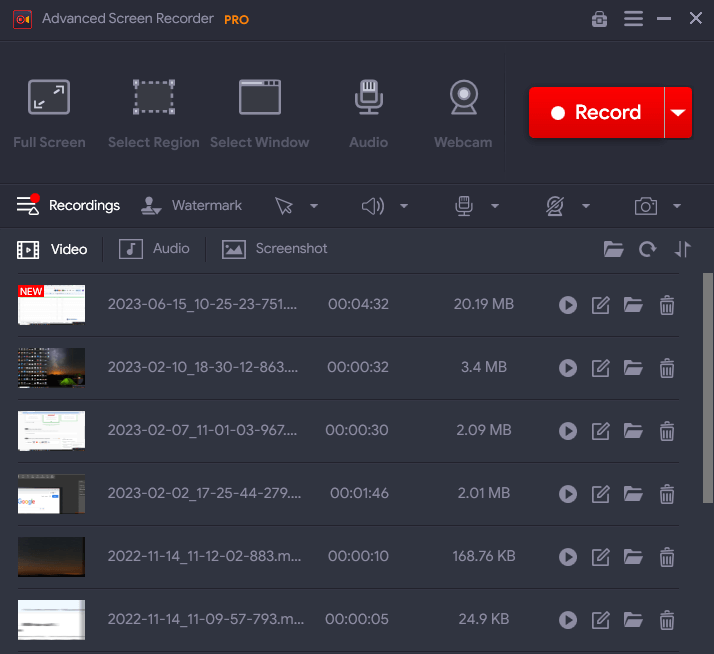Edit the 2023-06-15 recording
714x654 pixels.
pos(601,305)
